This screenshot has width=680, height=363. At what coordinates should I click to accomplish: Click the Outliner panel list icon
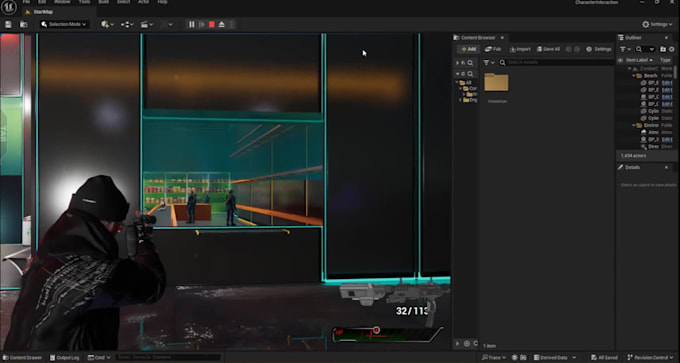tap(621, 38)
